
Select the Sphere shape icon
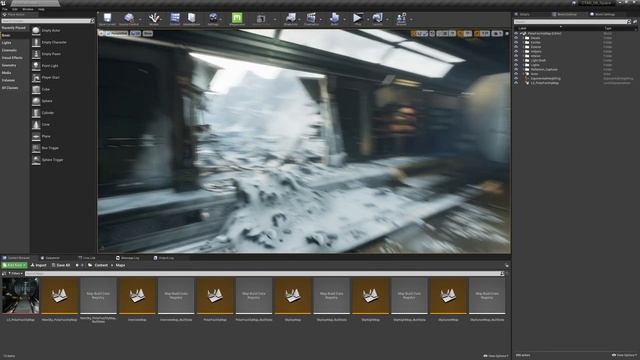(x=36, y=101)
